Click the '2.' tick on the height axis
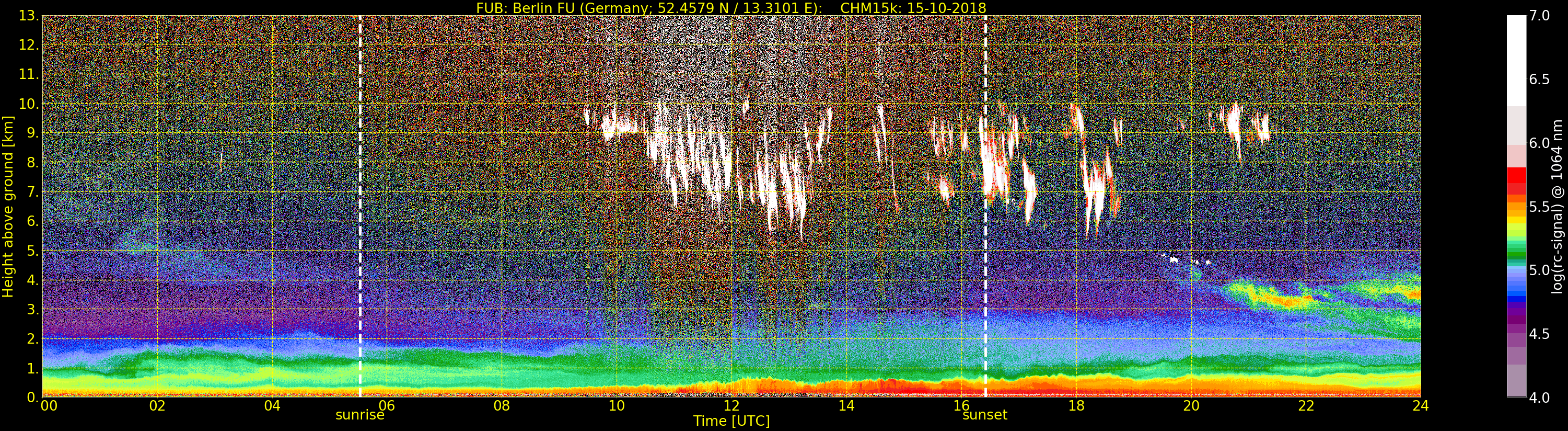 33,339
